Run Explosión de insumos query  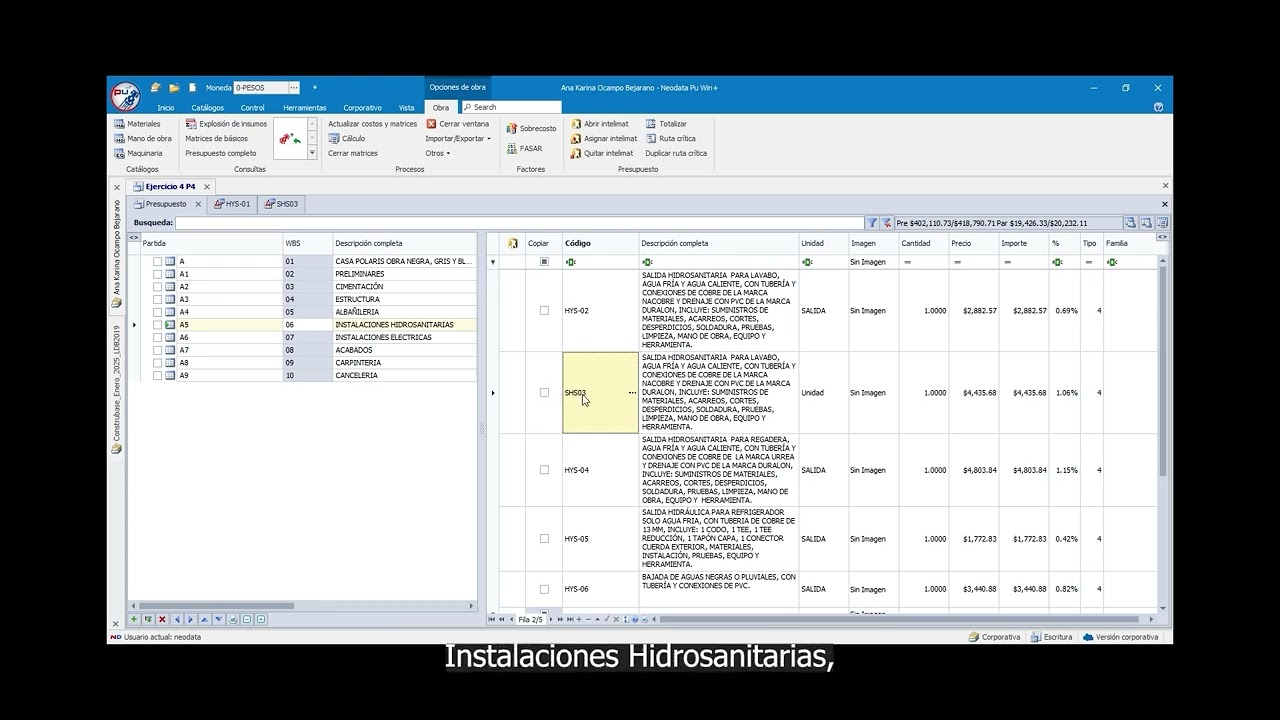click(x=226, y=124)
